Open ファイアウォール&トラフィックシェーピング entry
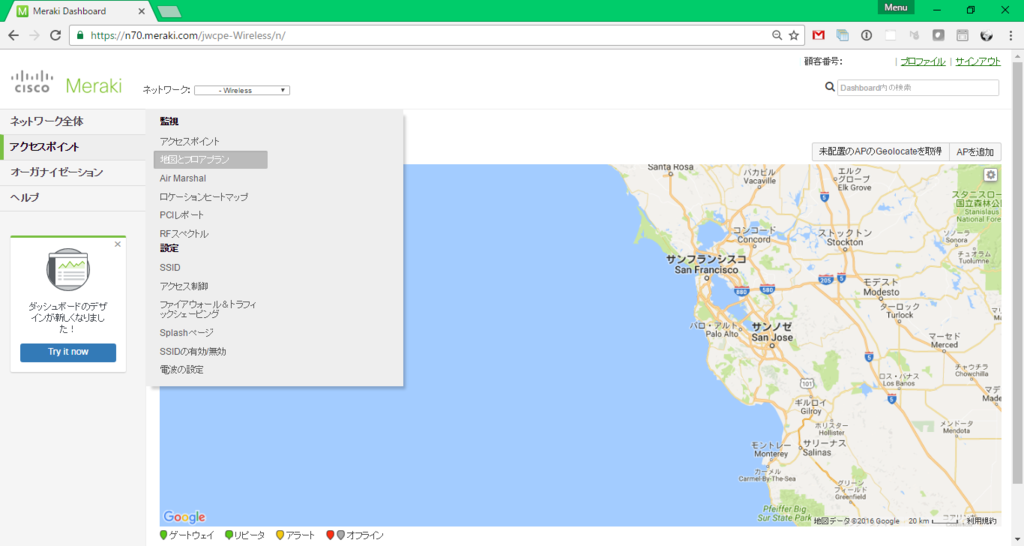The width and height of the screenshot is (1024, 546). (x=208, y=310)
